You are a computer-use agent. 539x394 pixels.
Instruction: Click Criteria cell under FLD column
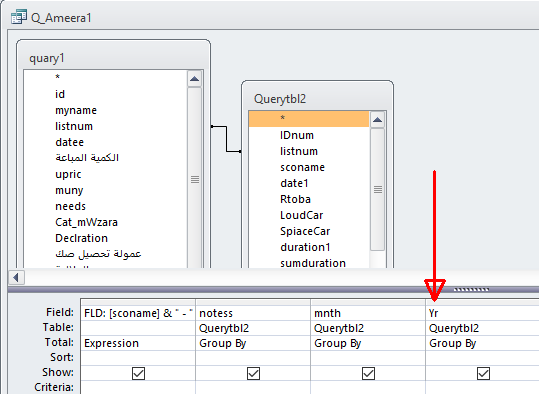[x=138, y=387]
